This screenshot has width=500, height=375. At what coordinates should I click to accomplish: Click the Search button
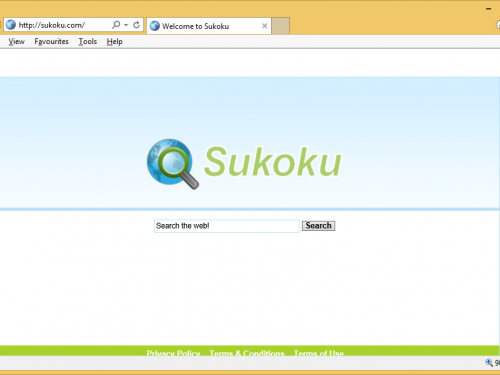point(318,226)
